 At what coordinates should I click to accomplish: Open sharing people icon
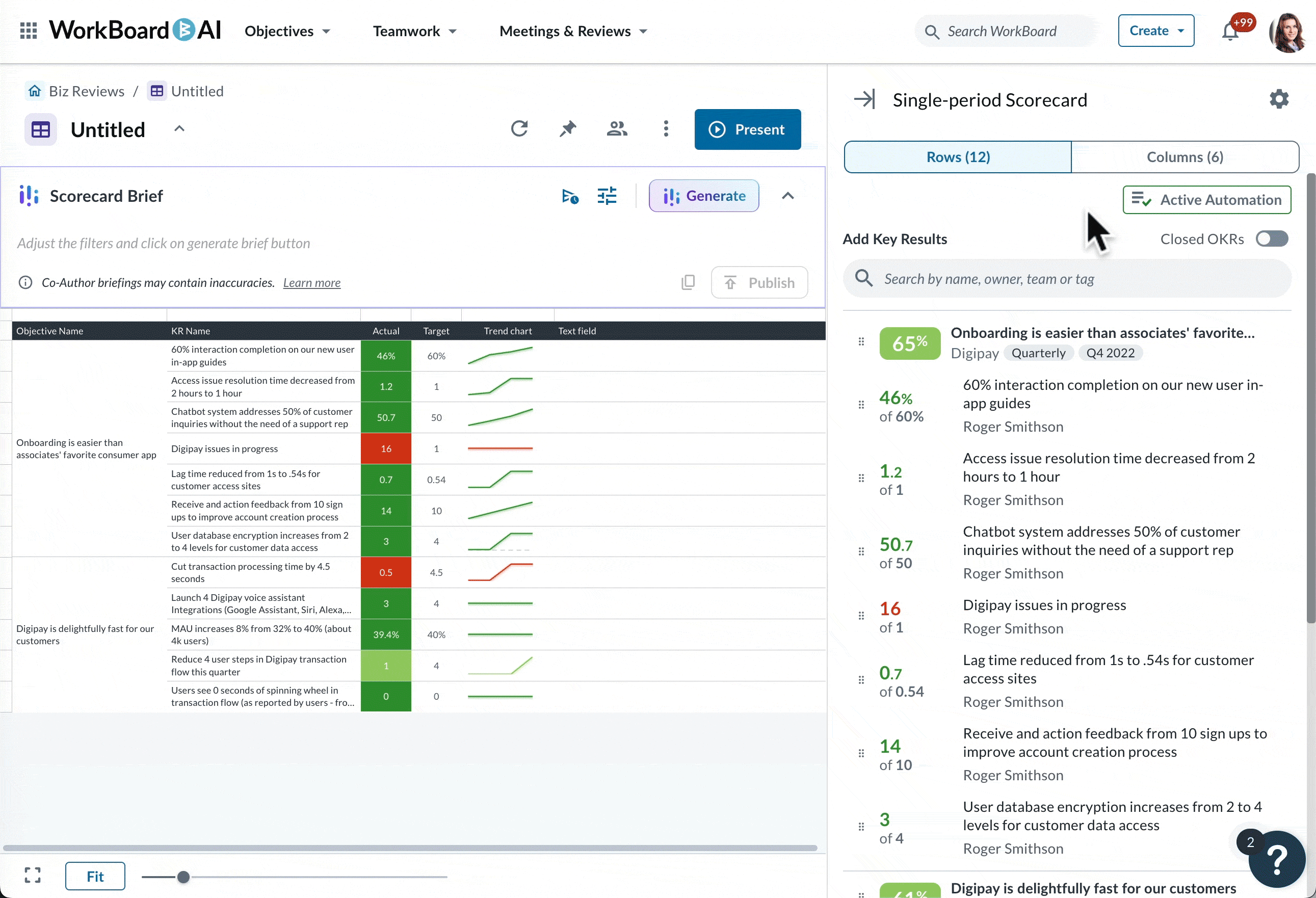pyautogui.click(x=617, y=129)
